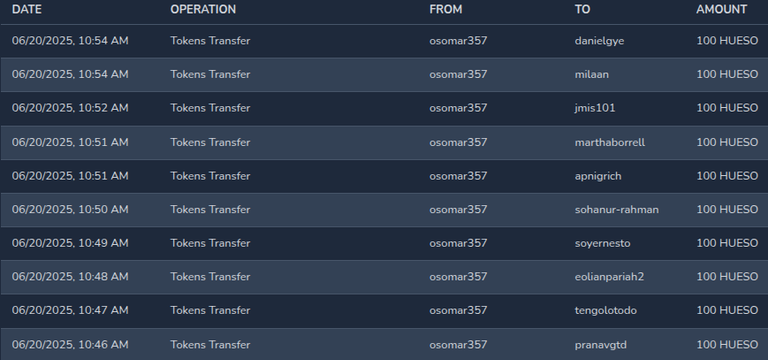Open sohanur-rahman account
Image resolution: width=768 pixels, height=360 pixels.
[617, 210]
